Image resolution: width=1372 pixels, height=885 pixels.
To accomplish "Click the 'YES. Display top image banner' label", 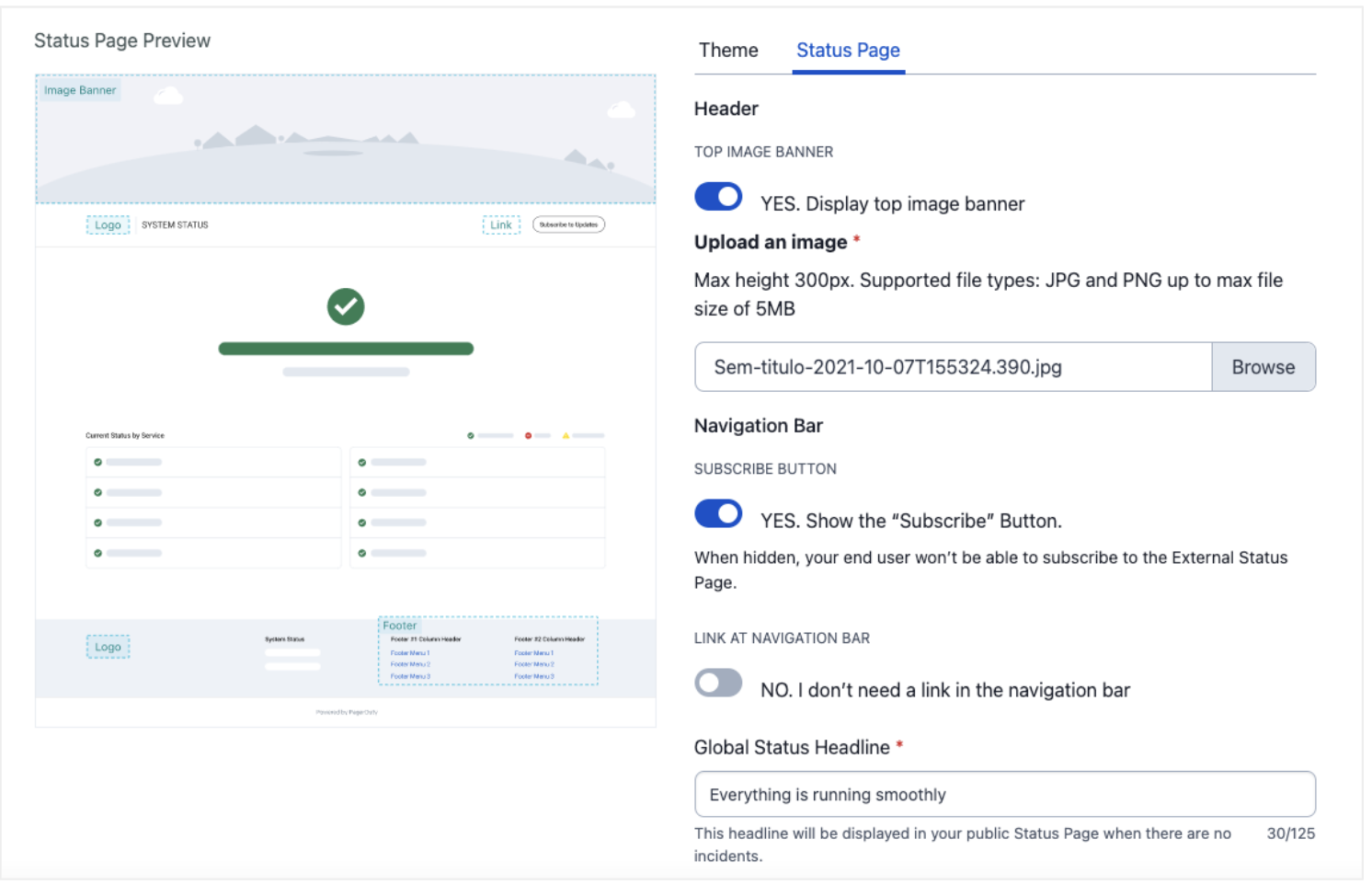I will point(892,203).
